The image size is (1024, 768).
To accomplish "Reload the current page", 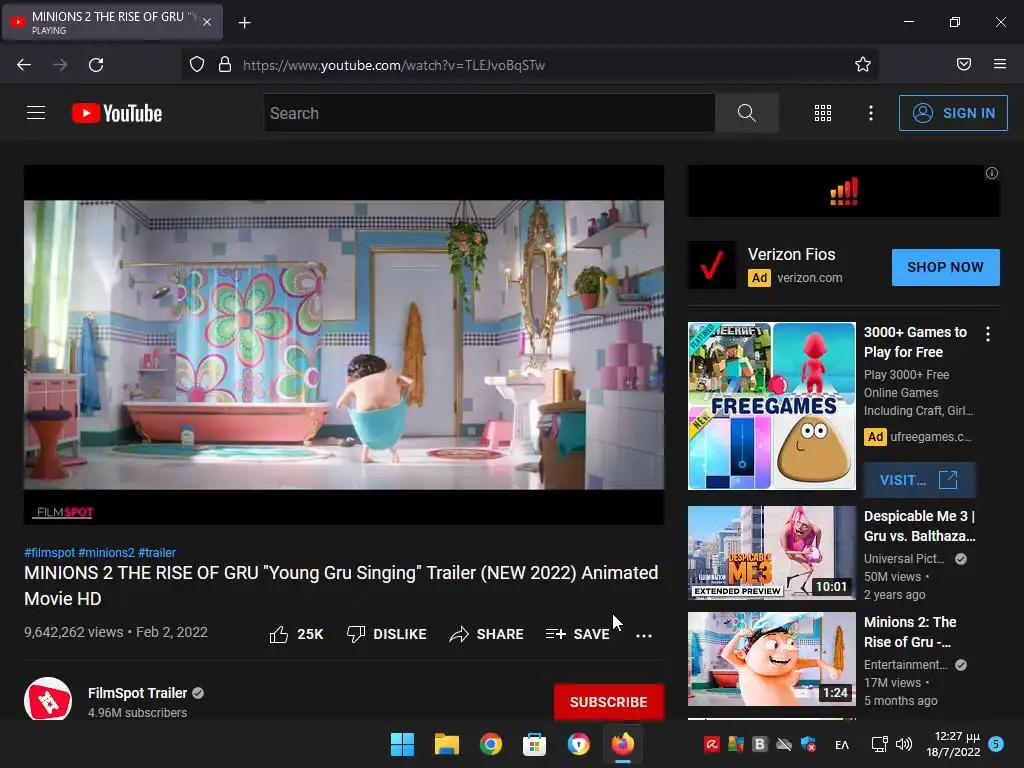I will (96, 65).
